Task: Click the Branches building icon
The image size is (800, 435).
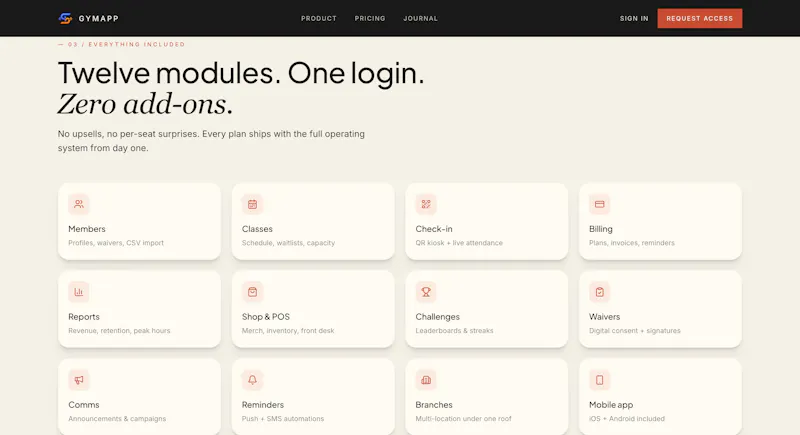Action: tap(426, 380)
